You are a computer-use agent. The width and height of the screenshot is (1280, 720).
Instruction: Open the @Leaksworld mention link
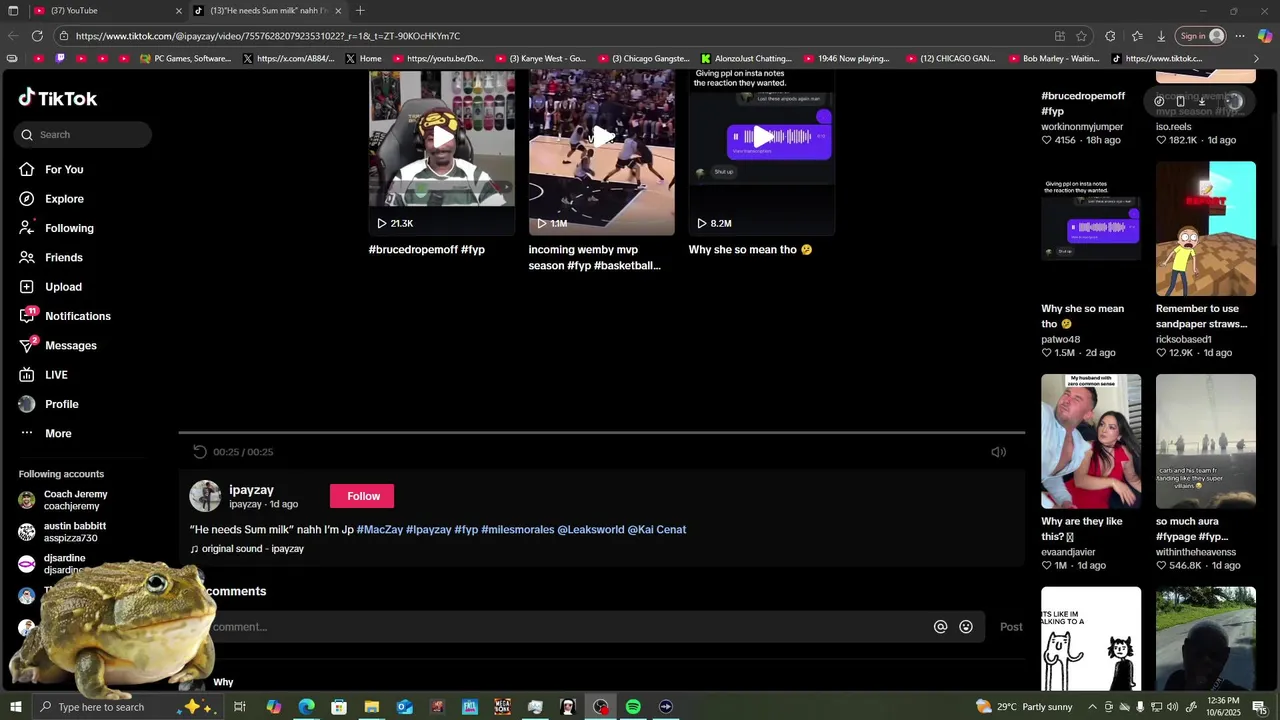click(x=590, y=530)
